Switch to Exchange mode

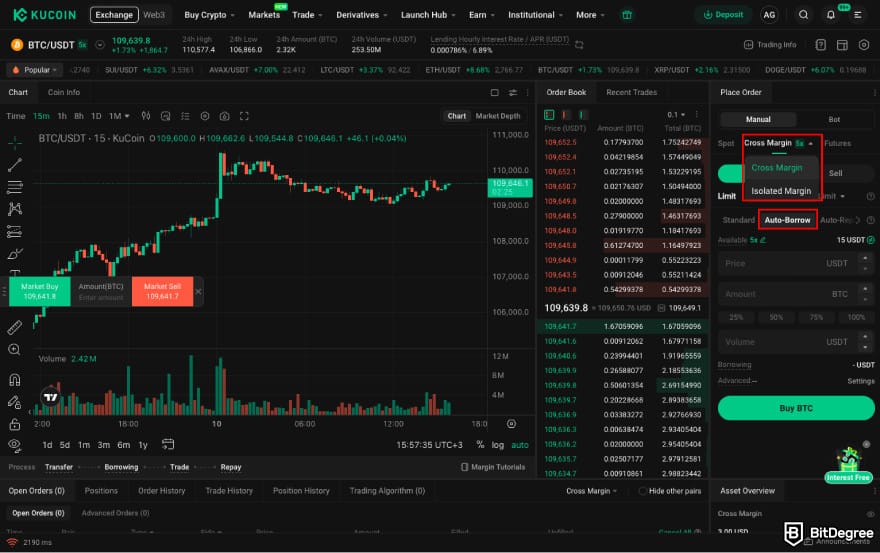pos(114,15)
